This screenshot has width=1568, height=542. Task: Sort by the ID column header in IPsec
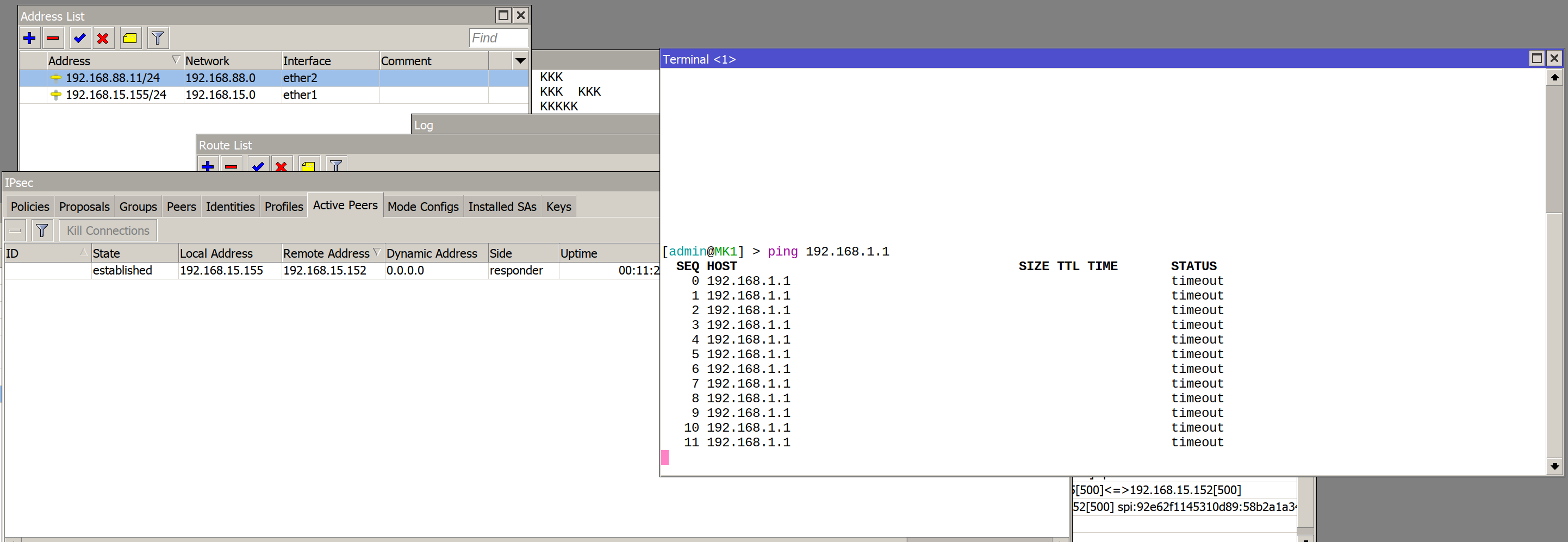click(47, 254)
